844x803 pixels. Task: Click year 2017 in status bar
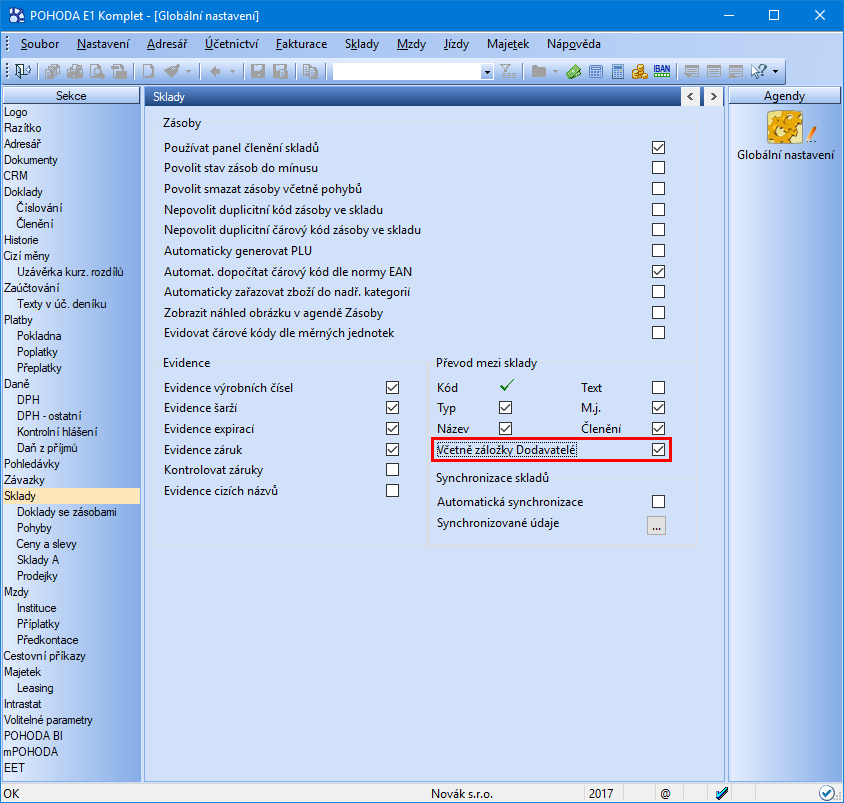coord(601,793)
